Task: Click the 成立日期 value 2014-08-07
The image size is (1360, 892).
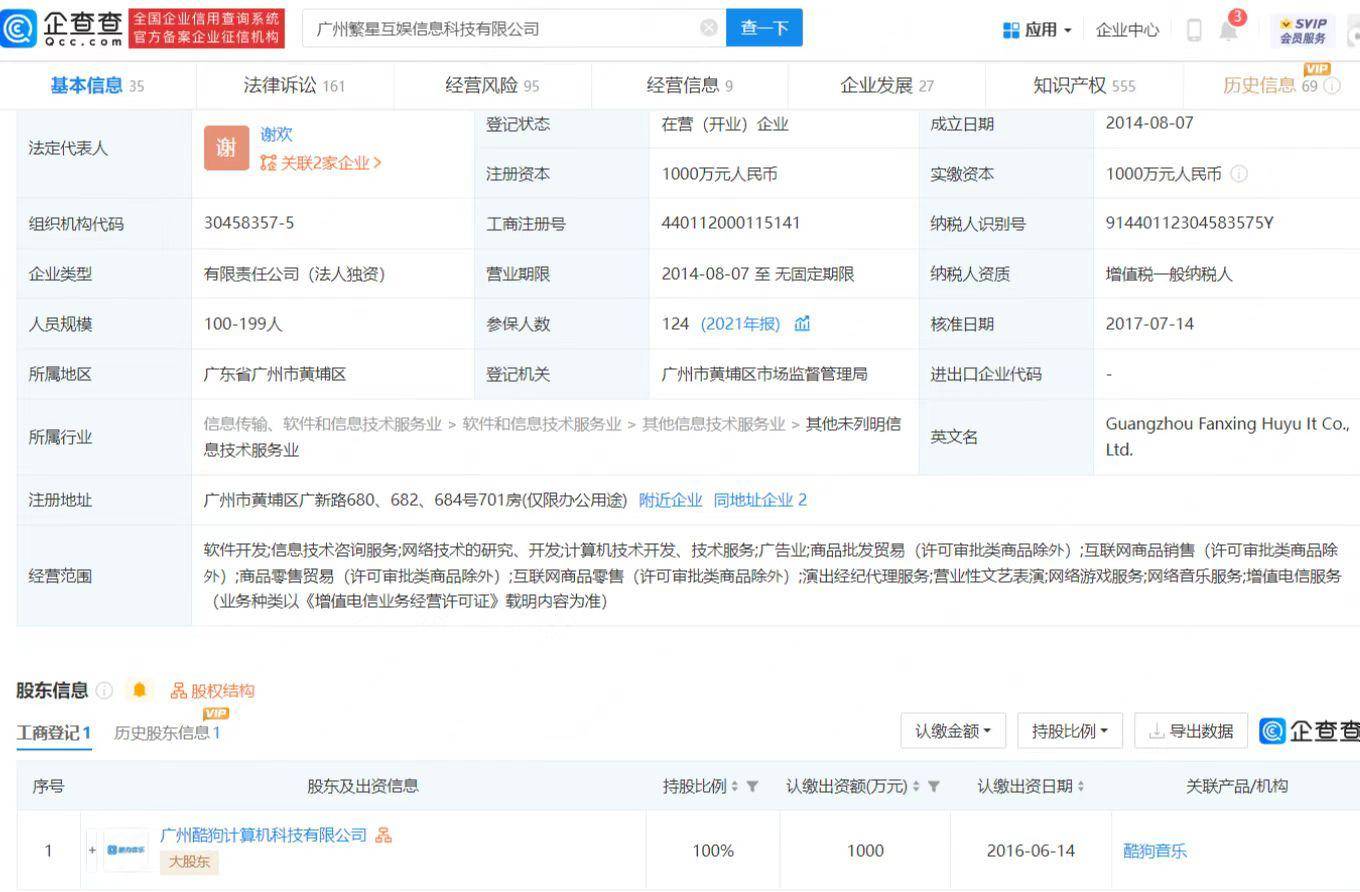Action: point(1149,124)
